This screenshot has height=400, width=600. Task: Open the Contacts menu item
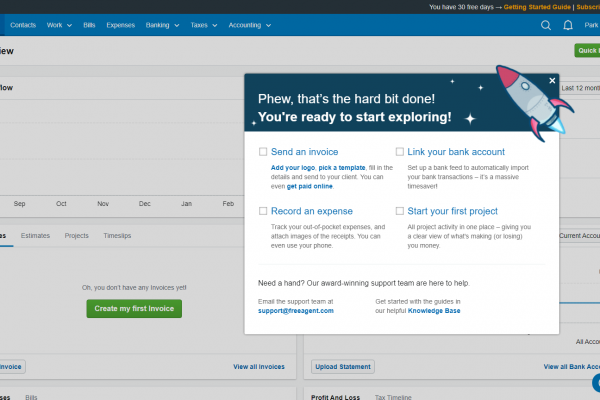(23, 25)
